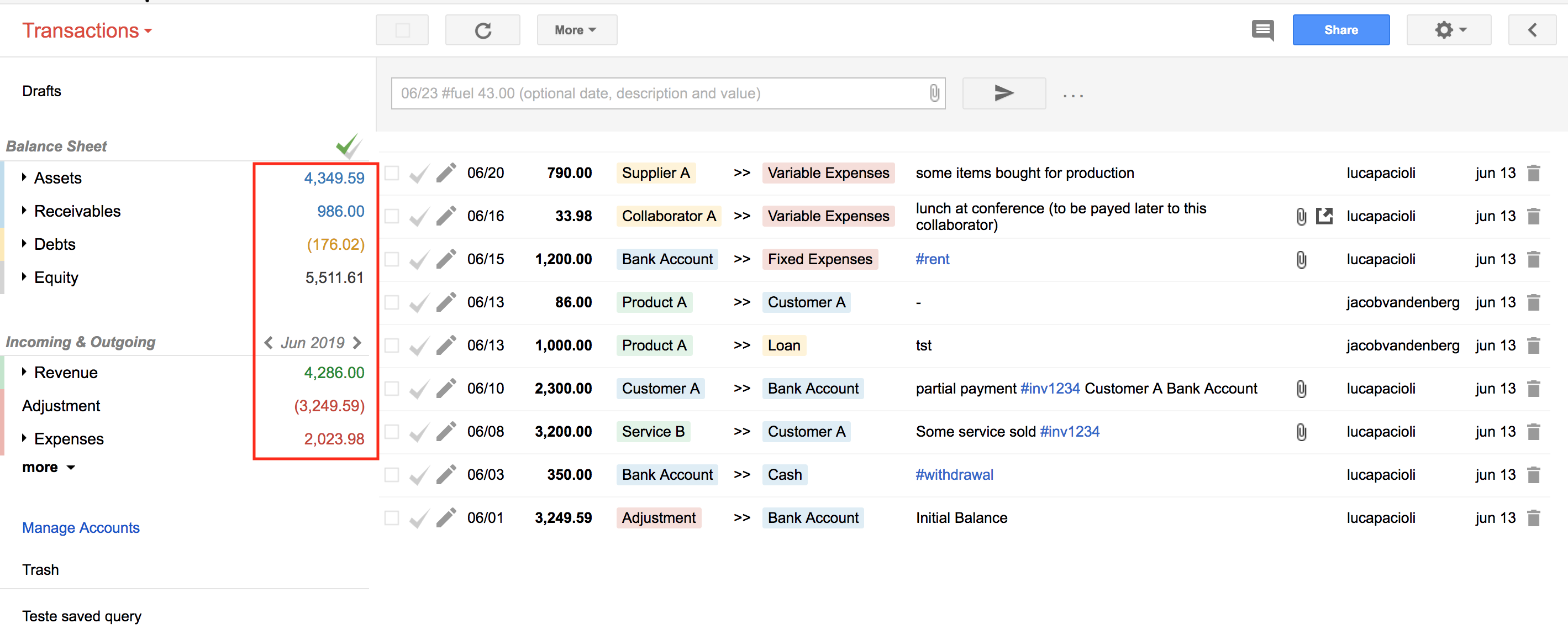Image resolution: width=1568 pixels, height=639 pixels.
Task: Edit the 06/15 rent transaction pencil
Action: (x=445, y=259)
